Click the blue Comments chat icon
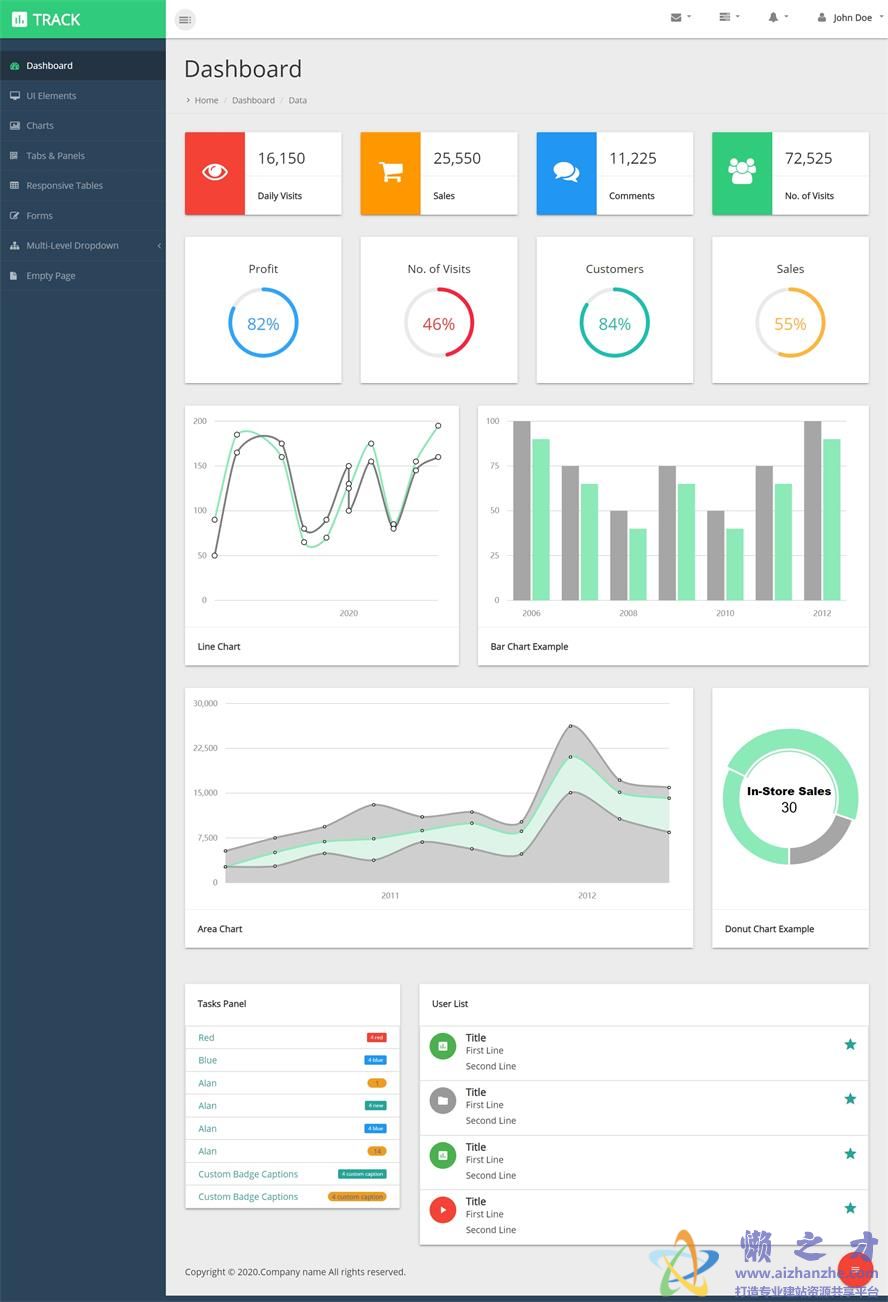This screenshot has height=1302, width=888. click(x=566, y=173)
